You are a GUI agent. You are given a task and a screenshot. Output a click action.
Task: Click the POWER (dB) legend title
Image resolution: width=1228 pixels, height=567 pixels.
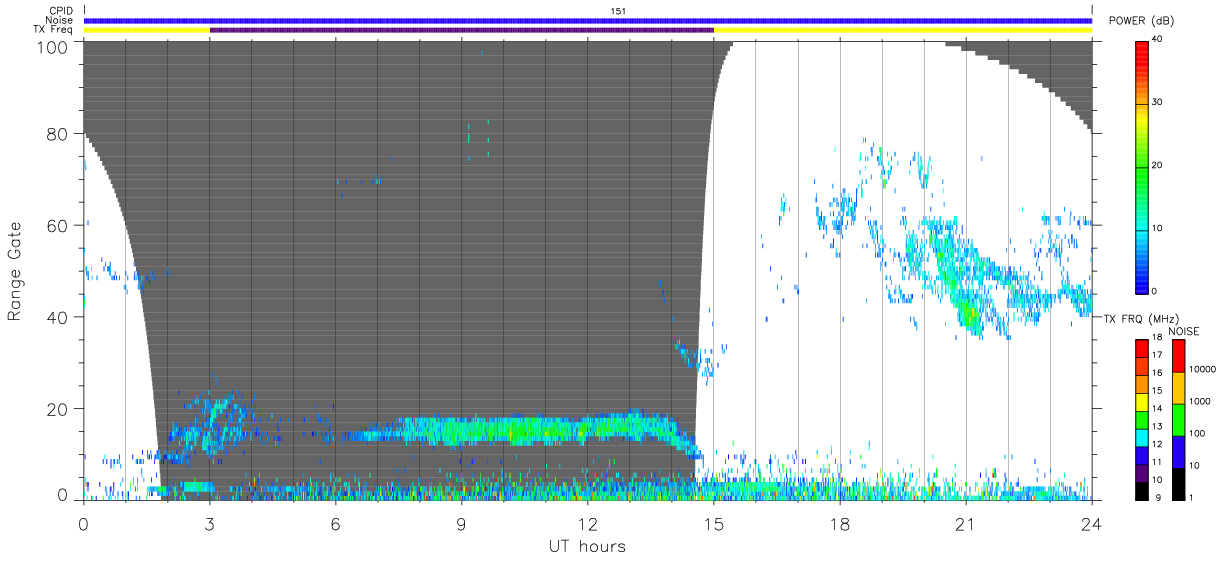1141,20
